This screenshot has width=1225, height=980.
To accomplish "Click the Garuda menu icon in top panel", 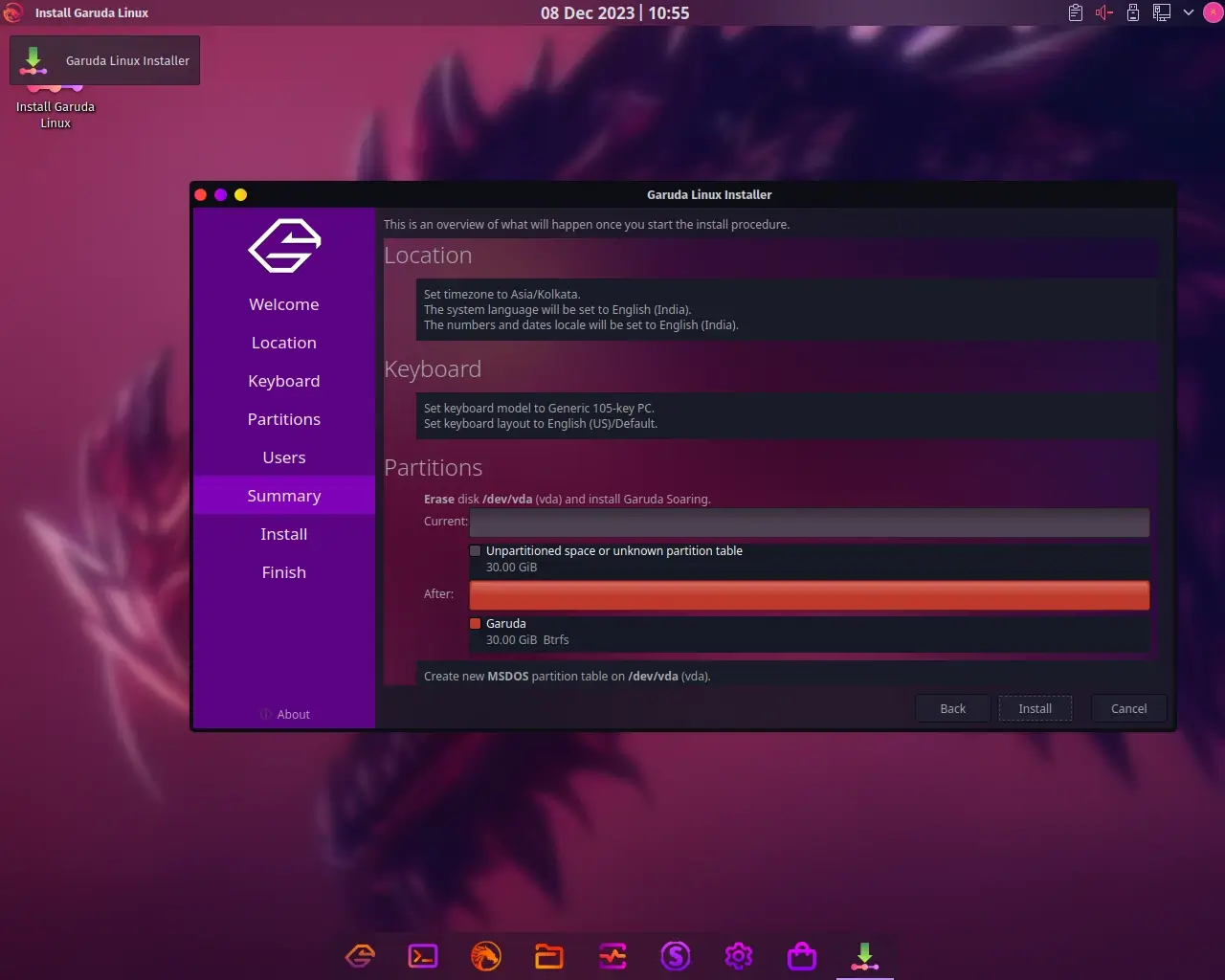I will pos(12,12).
